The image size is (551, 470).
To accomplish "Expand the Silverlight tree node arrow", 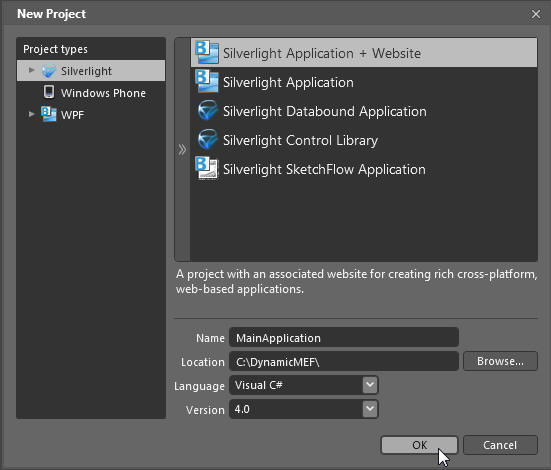I will point(32,70).
